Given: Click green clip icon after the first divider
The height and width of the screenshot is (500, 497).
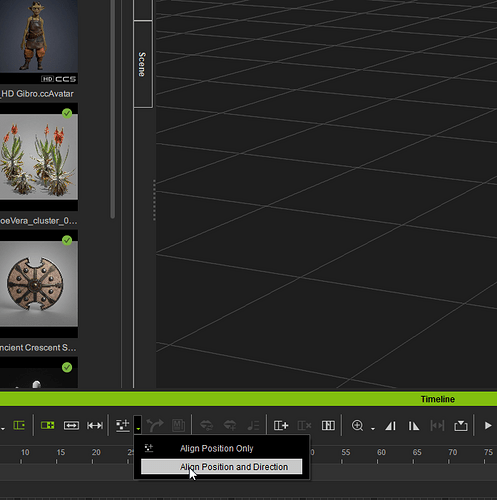Looking at the screenshot, I should (47, 425).
